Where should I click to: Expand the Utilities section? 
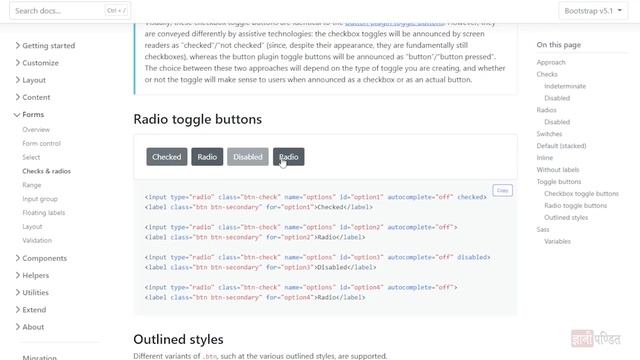click(x=32, y=293)
